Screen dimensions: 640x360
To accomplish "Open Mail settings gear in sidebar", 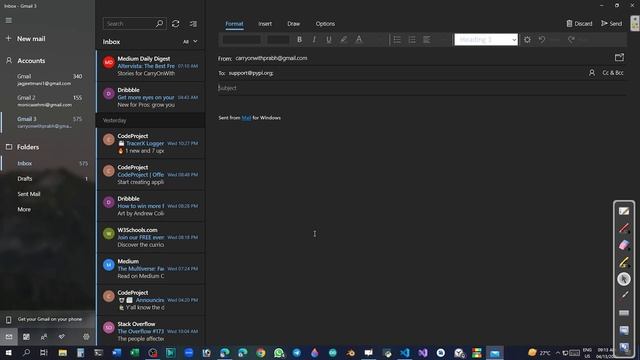I will pyautogui.click(x=86, y=337).
